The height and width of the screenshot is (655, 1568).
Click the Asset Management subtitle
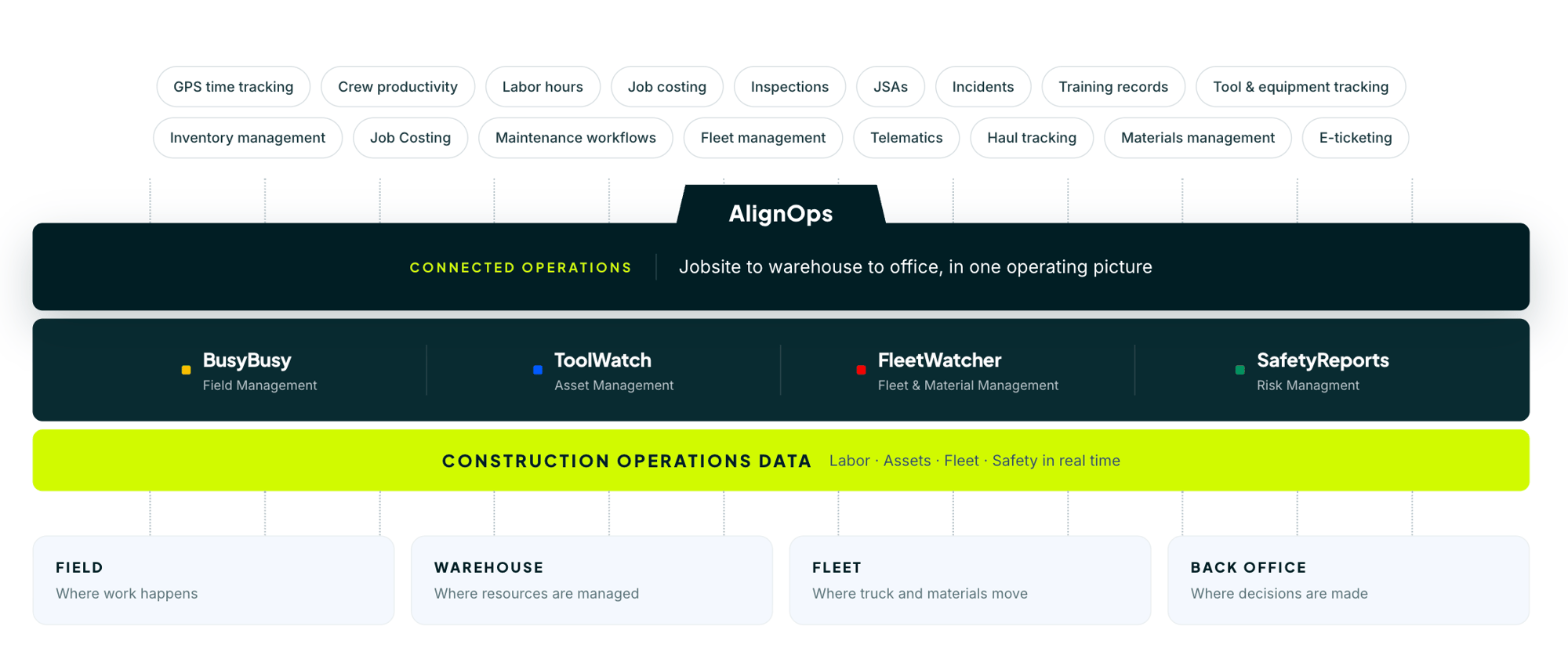click(614, 385)
